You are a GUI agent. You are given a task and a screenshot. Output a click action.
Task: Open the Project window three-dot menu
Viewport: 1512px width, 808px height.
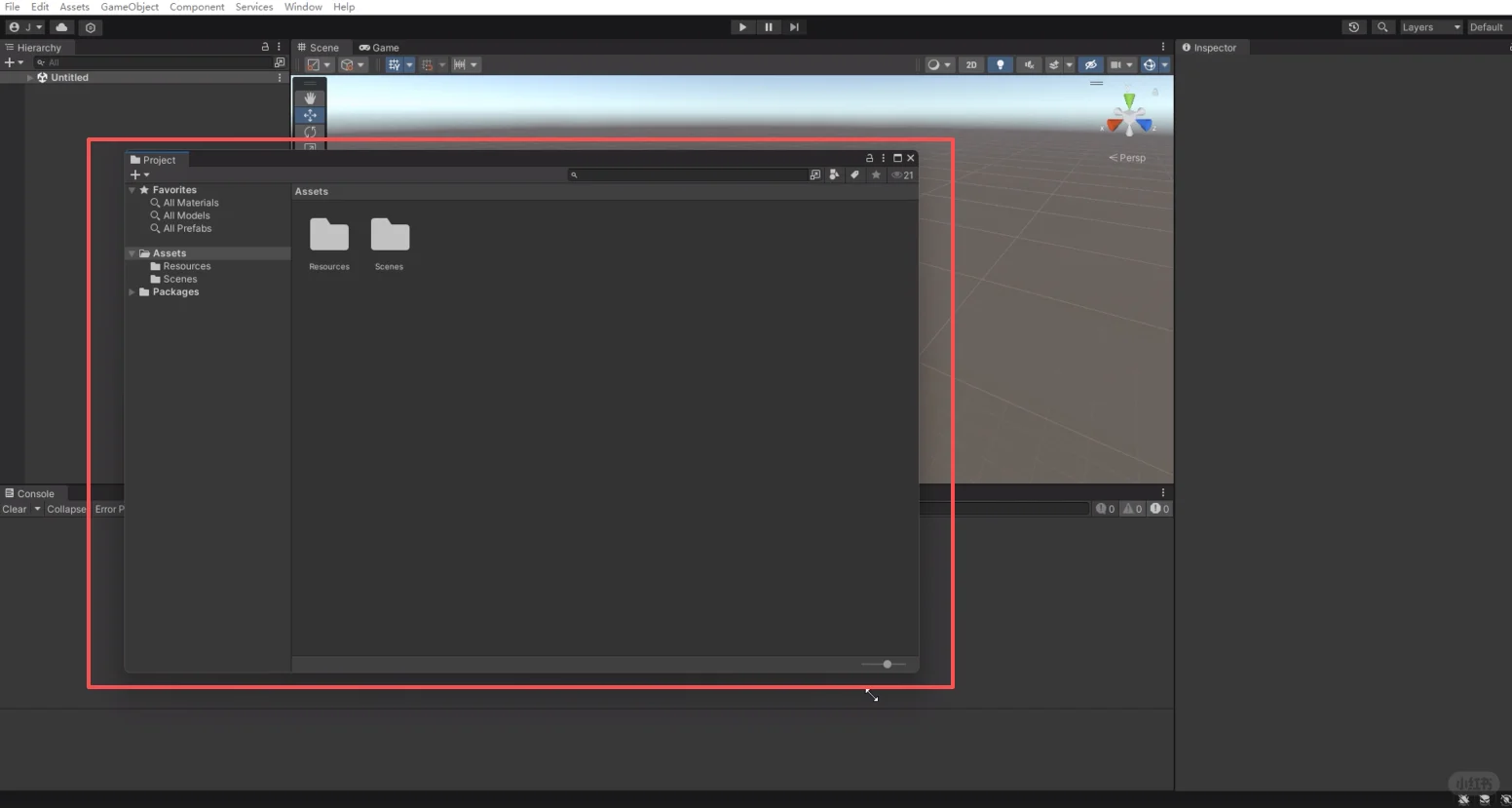pyautogui.click(x=884, y=158)
